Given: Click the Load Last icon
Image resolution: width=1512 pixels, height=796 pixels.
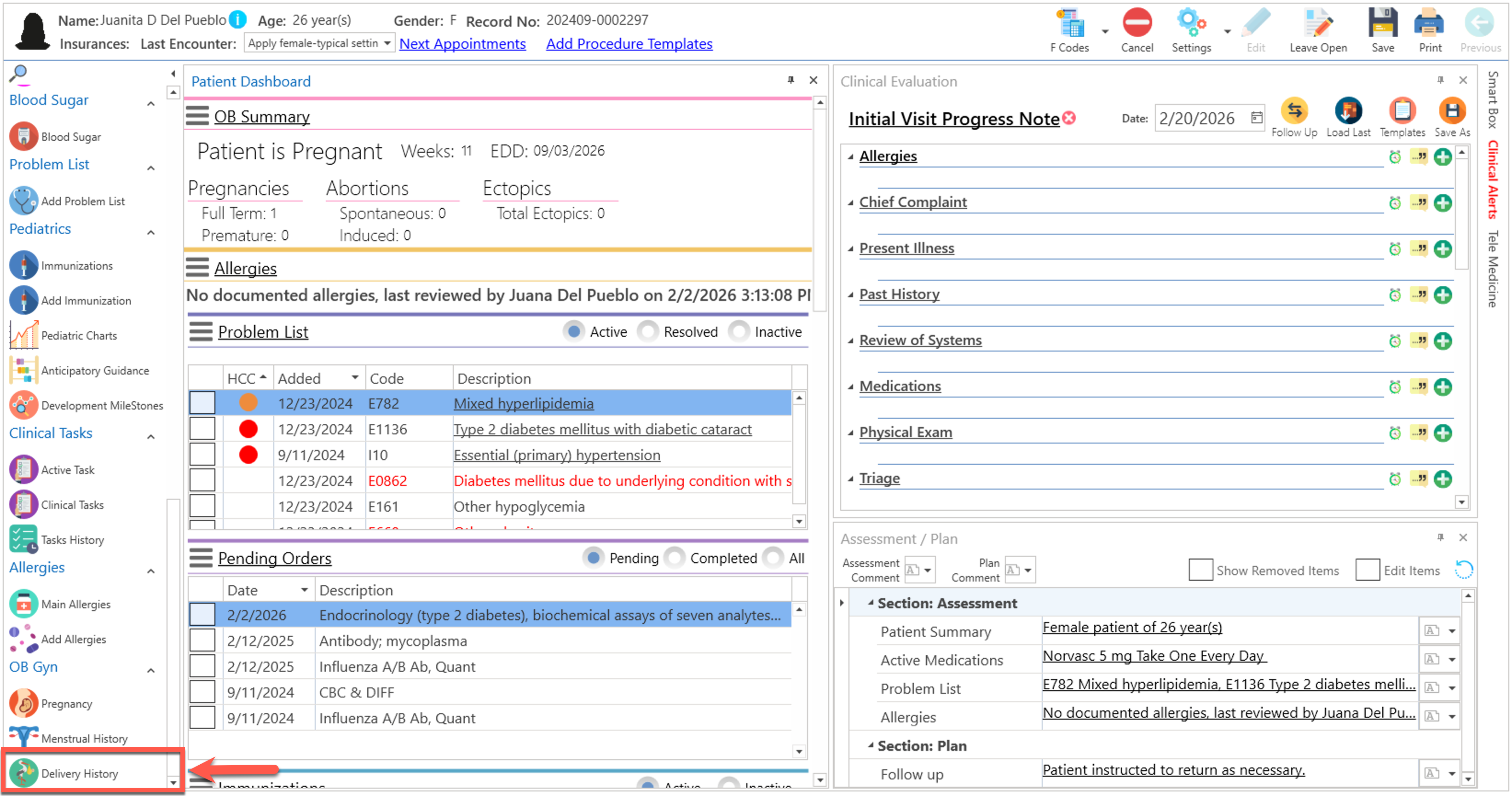Looking at the screenshot, I should (1348, 111).
